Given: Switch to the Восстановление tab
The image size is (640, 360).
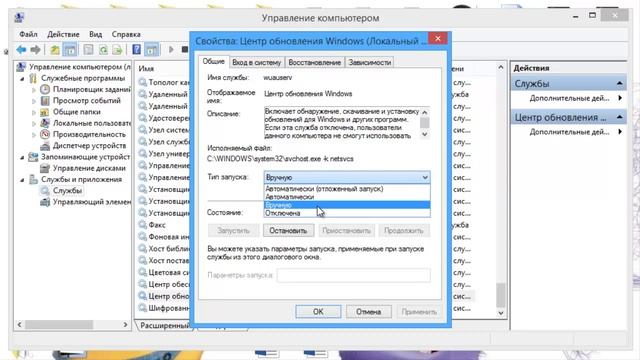Looking at the screenshot, I should [315, 62].
